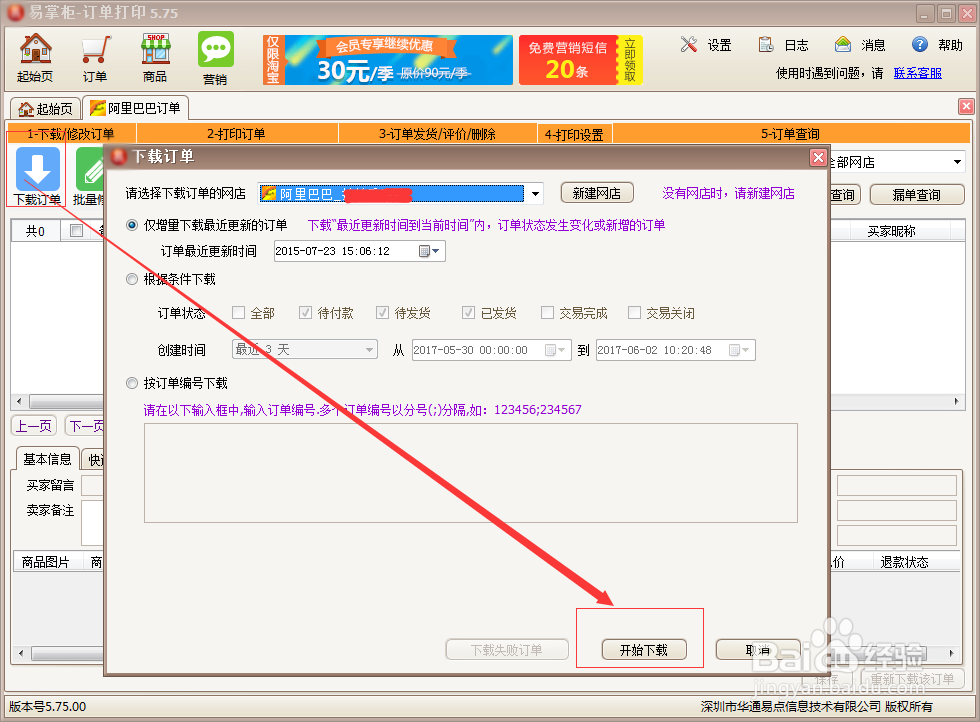Click the 查询 button behind dialog
This screenshot has width=980, height=722.
(844, 195)
